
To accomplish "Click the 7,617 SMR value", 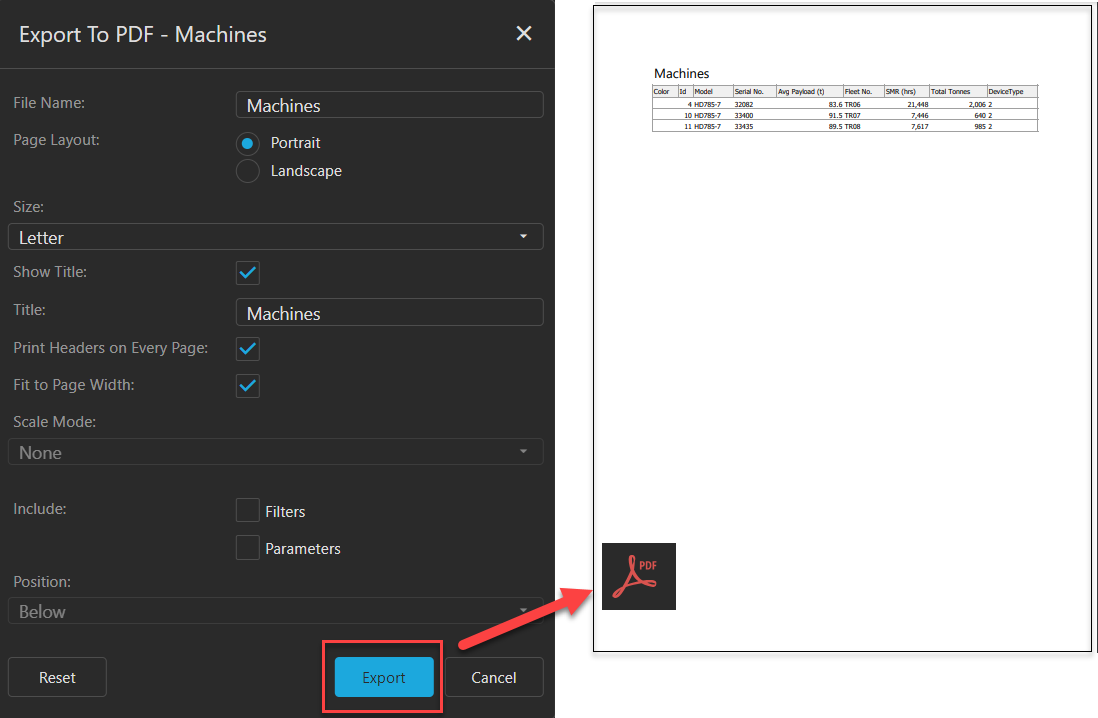I will [919, 127].
